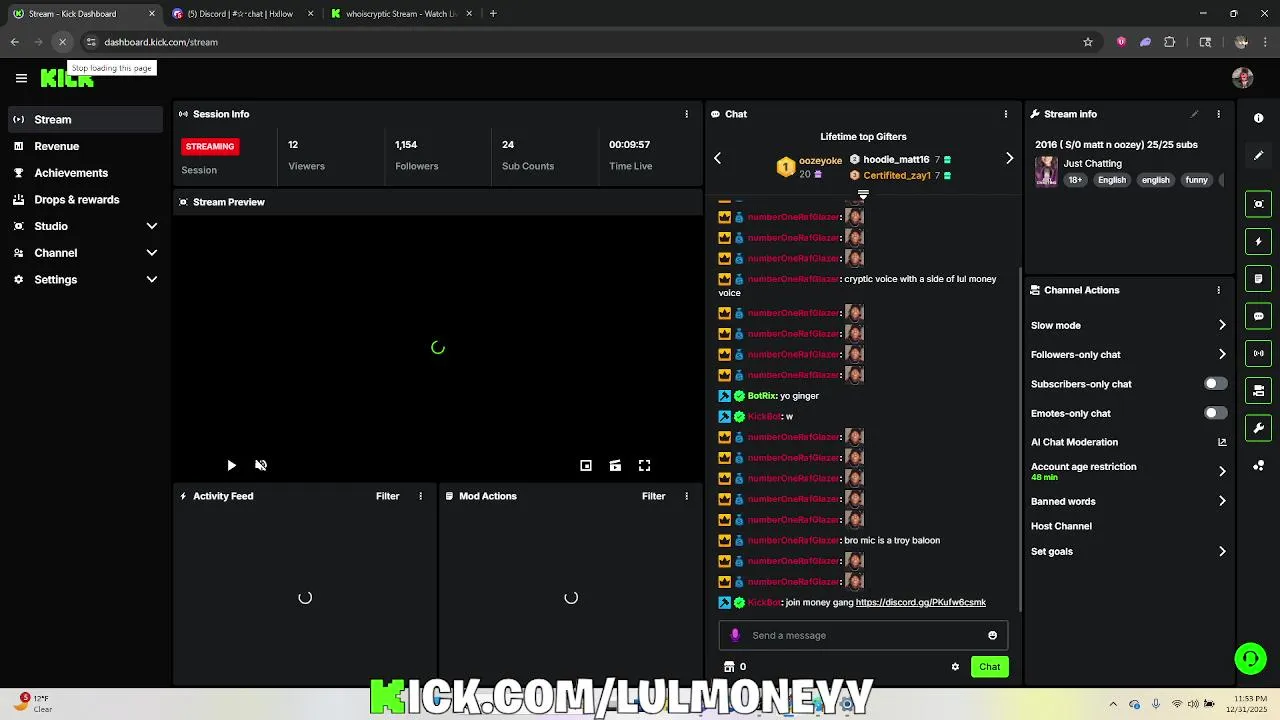
Task: Toggle the document/notes widget icon in sidebar
Action: [x=1258, y=278]
